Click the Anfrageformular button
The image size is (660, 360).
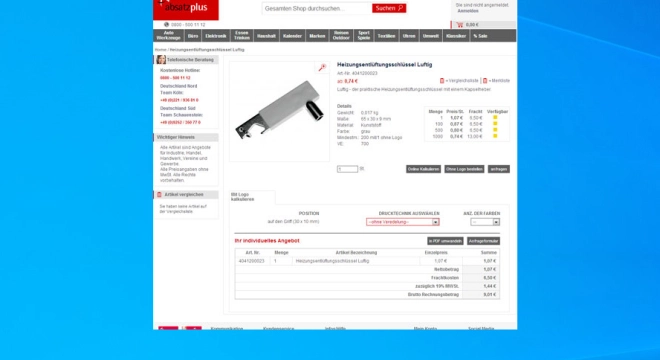click(x=484, y=241)
